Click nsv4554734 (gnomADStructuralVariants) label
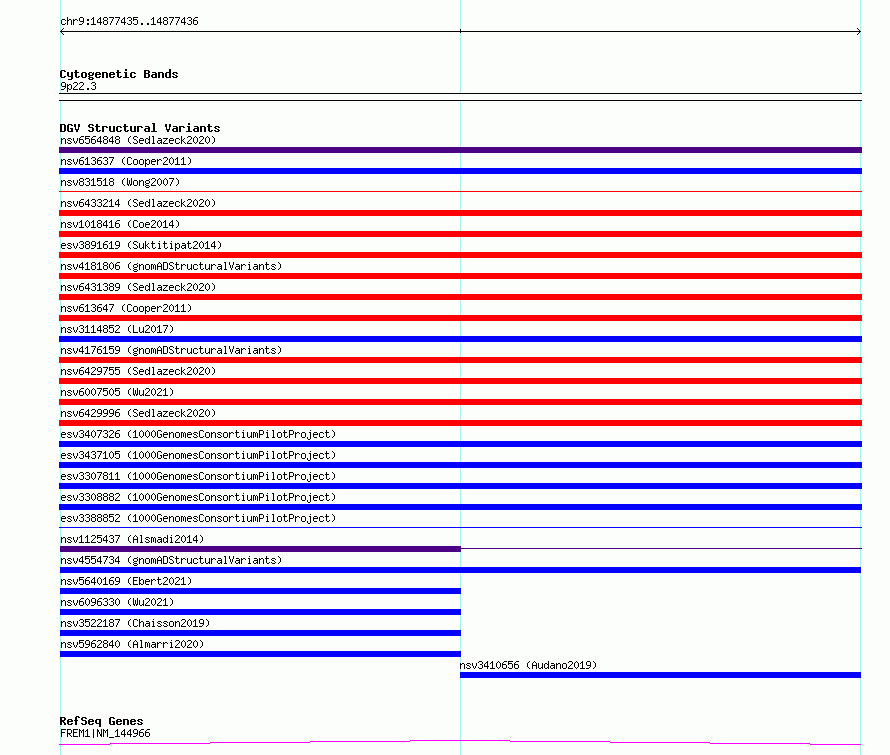This screenshot has height=755, width=890. (171, 560)
